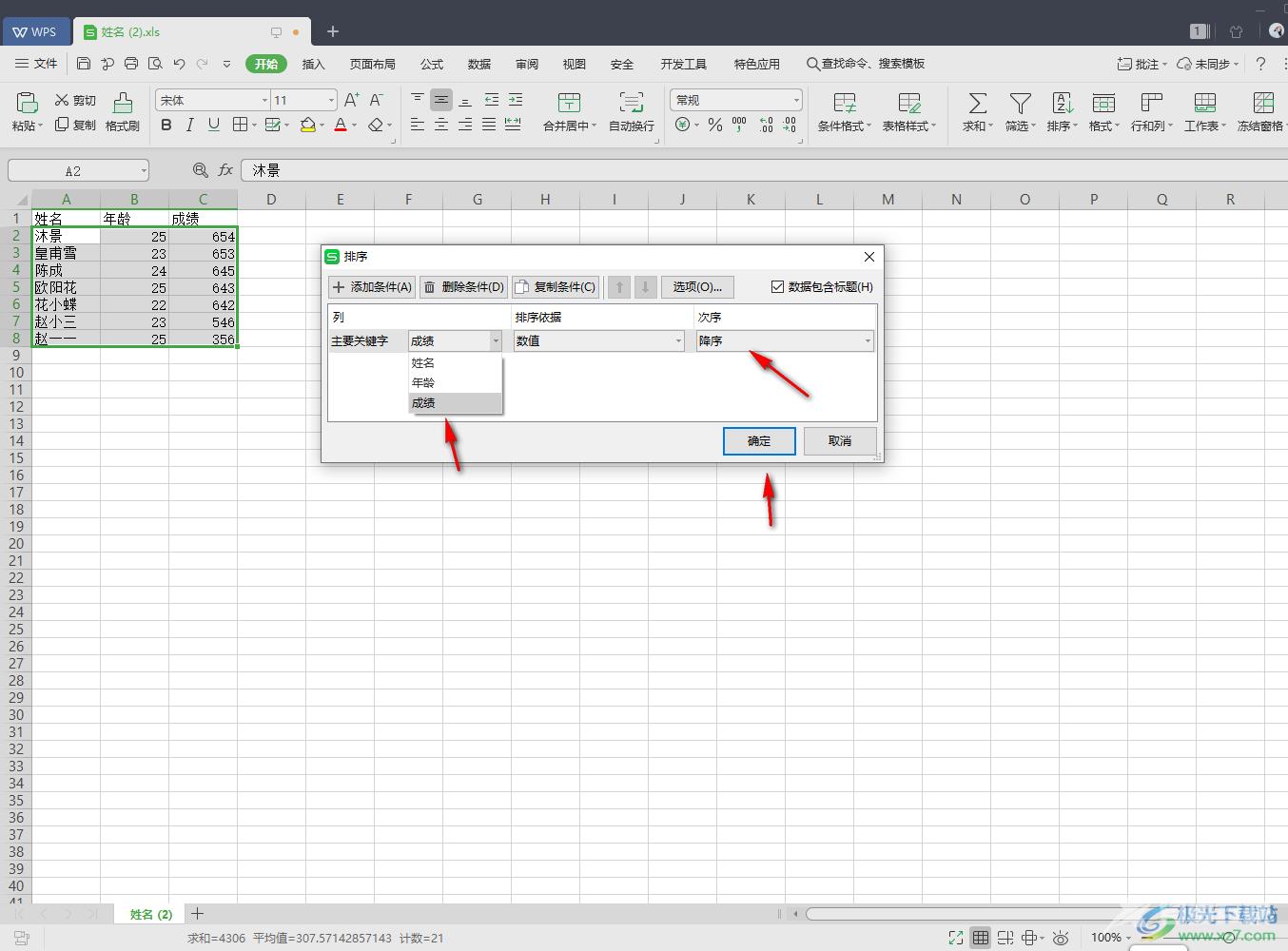1288x951 pixels.
Task: Switch to the 页面布局 tab
Action: coord(372,64)
